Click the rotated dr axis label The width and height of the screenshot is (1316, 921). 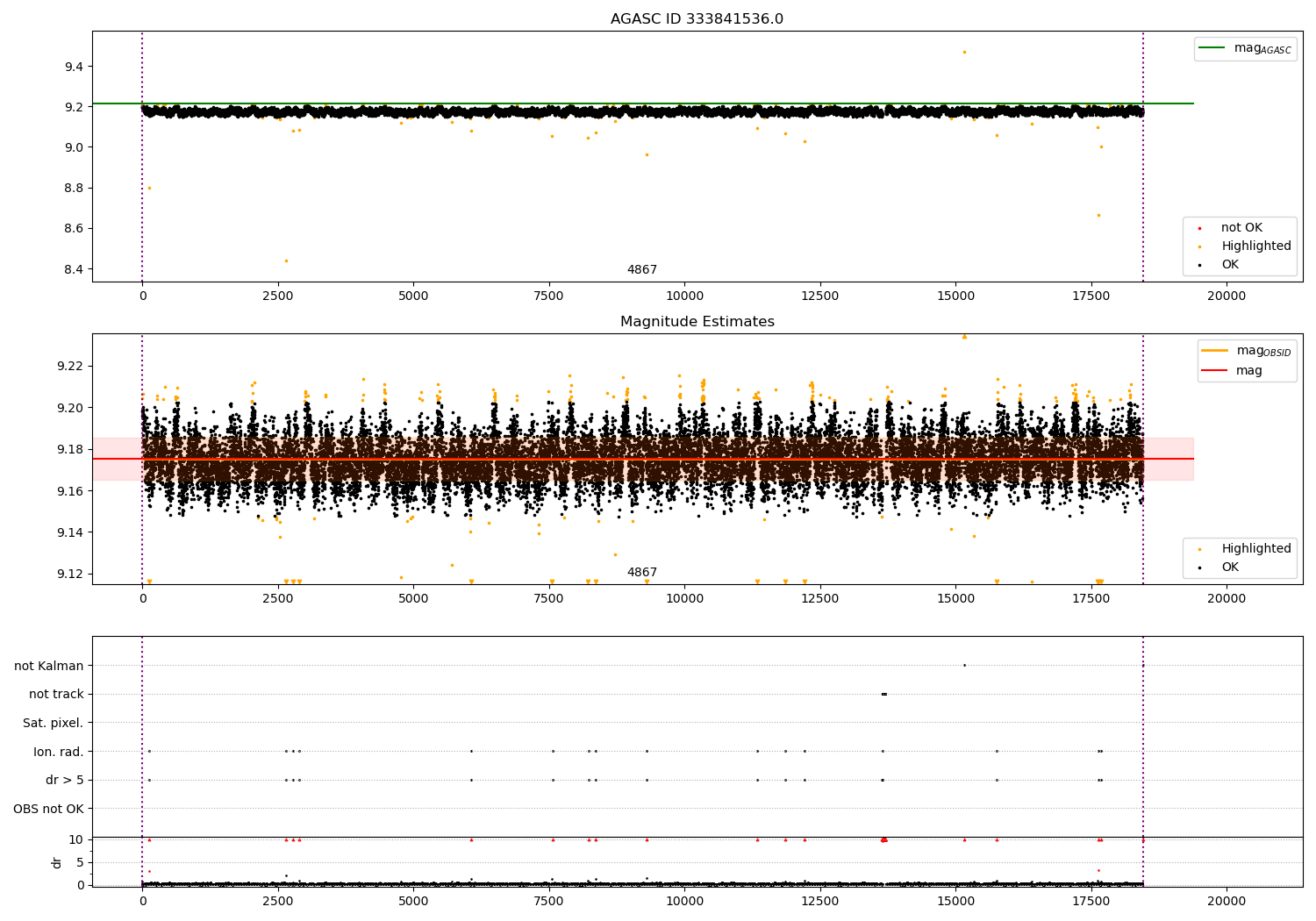[57, 862]
